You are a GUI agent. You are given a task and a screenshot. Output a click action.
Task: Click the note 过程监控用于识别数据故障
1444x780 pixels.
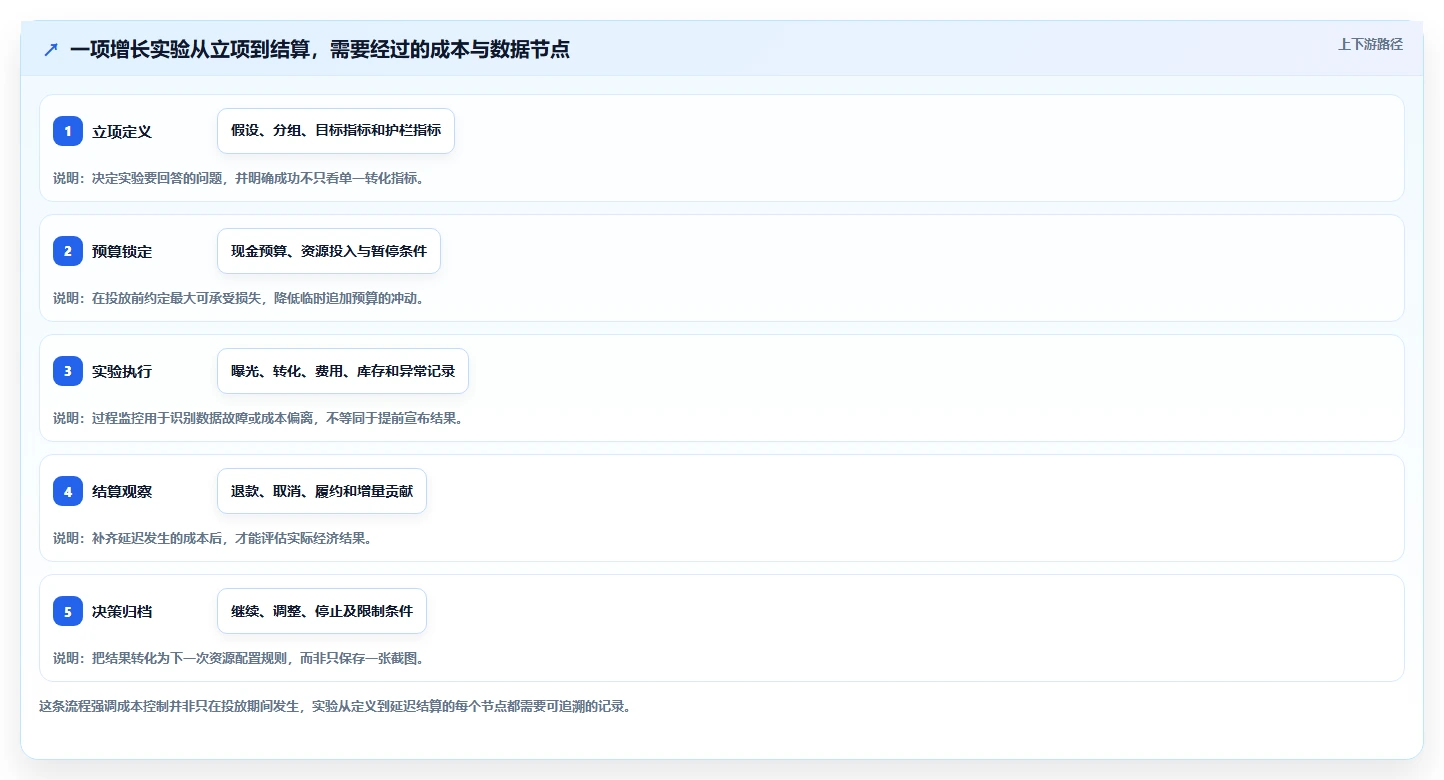(x=258, y=418)
